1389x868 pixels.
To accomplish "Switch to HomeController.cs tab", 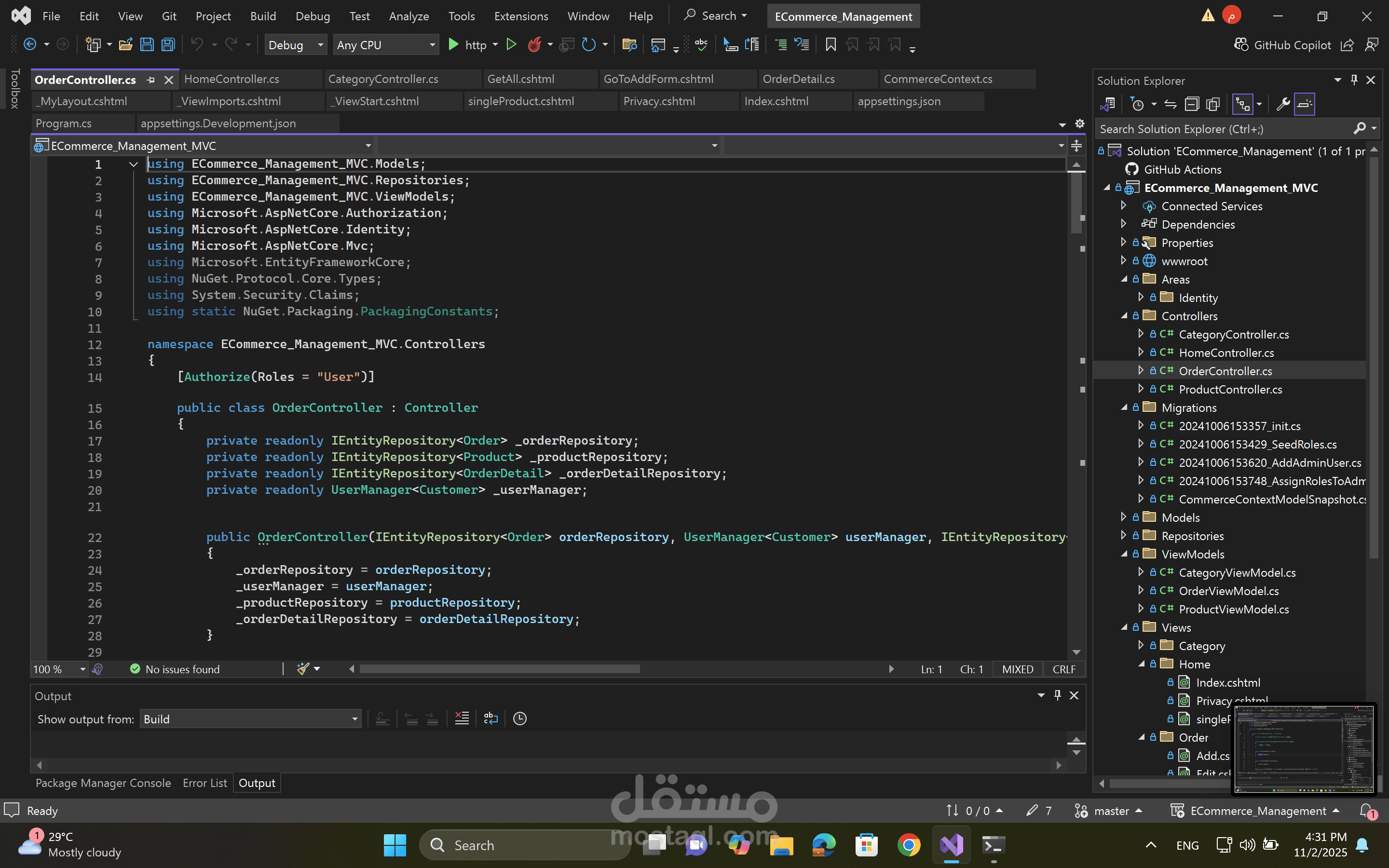I will pos(232,79).
